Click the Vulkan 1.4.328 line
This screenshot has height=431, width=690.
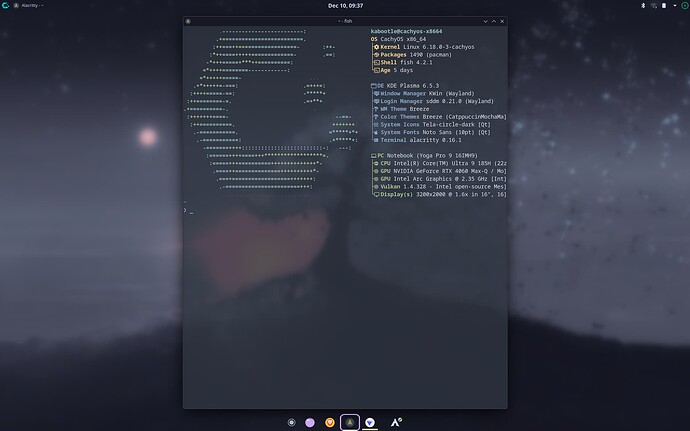click(x=440, y=187)
